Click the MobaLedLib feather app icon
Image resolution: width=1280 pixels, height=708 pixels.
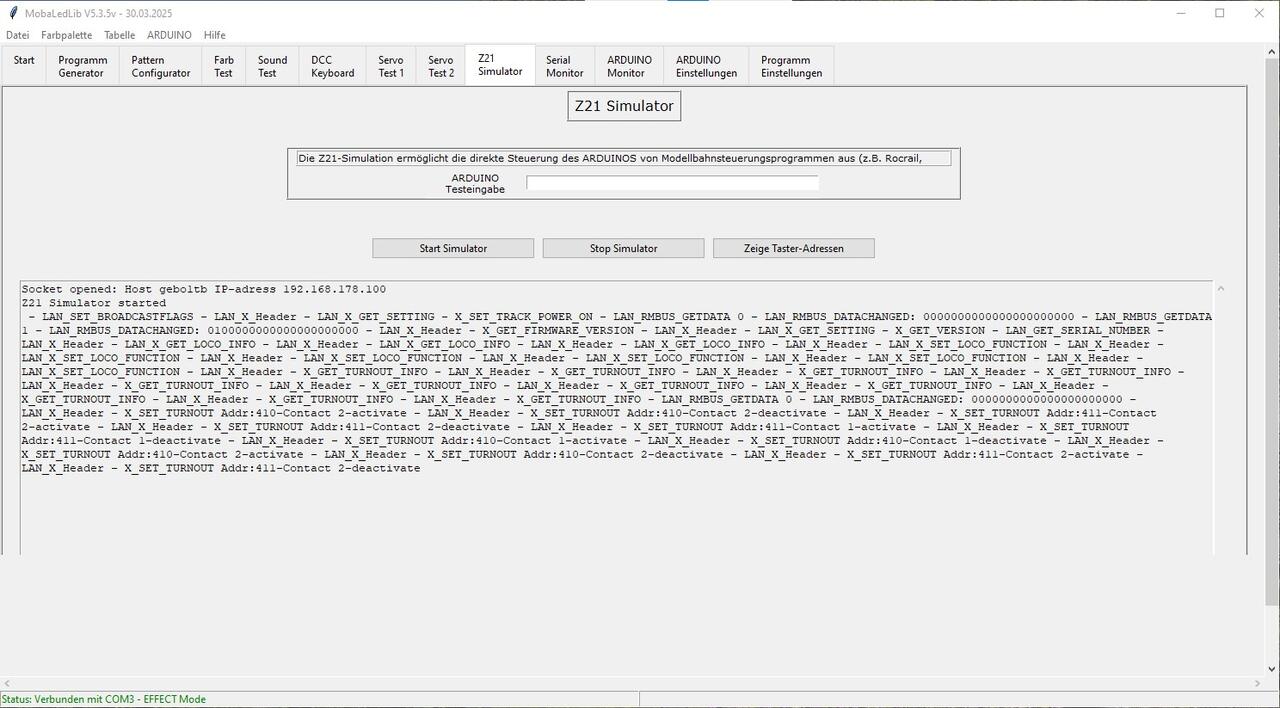(x=13, y=13)
